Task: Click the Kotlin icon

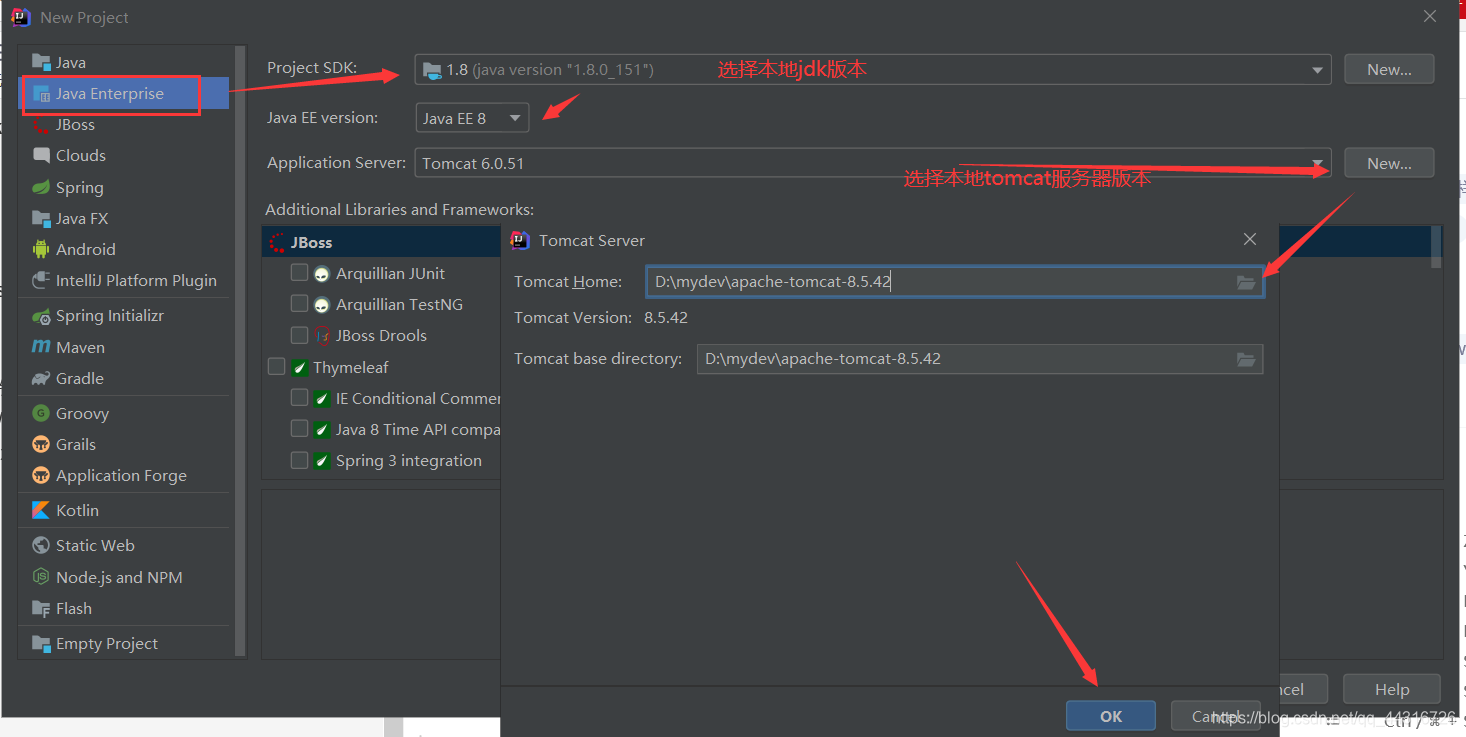Action: pyautogui.click(x=41, y=510)
